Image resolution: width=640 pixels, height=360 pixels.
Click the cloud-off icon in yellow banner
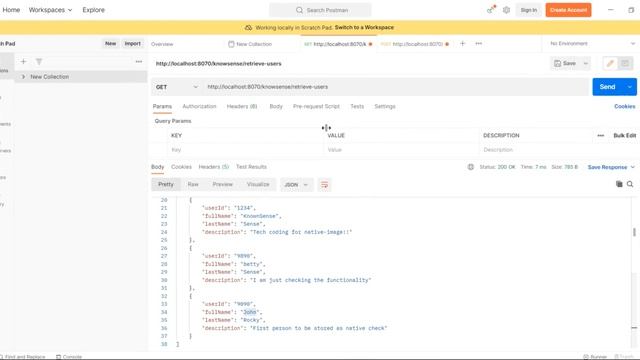[248, 28]
